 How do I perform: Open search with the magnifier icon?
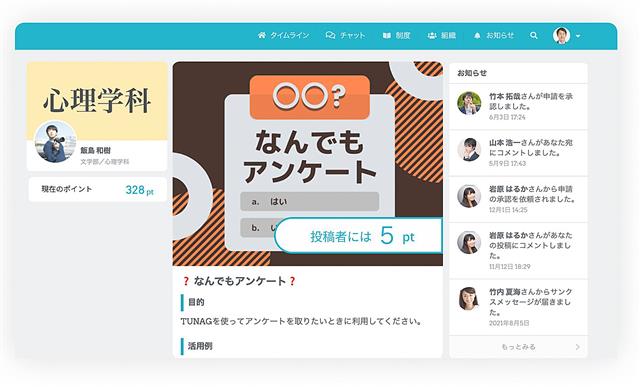tap(533, 35)
